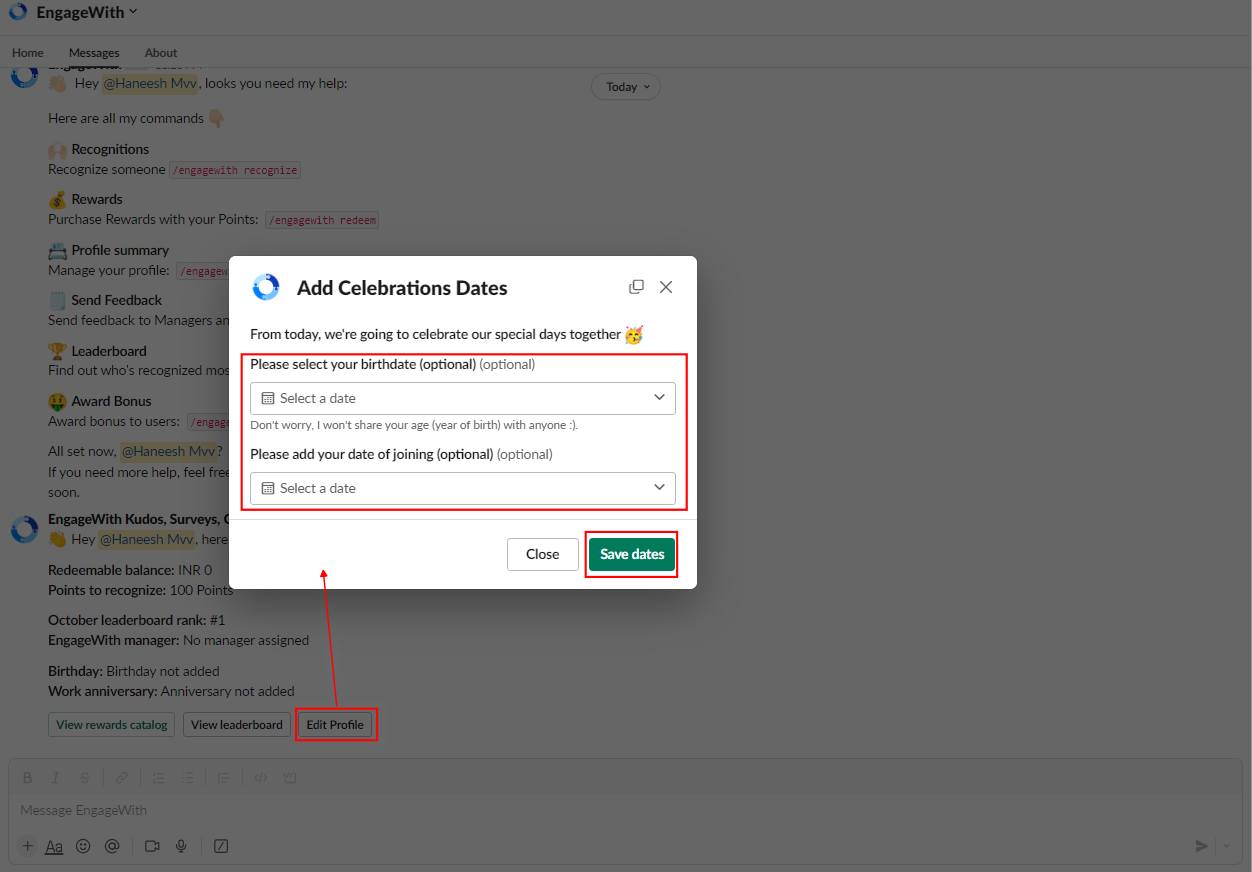Screen dimensions: 1252x872
Task: Insert a link in the composer
Action: coord(121,777)
